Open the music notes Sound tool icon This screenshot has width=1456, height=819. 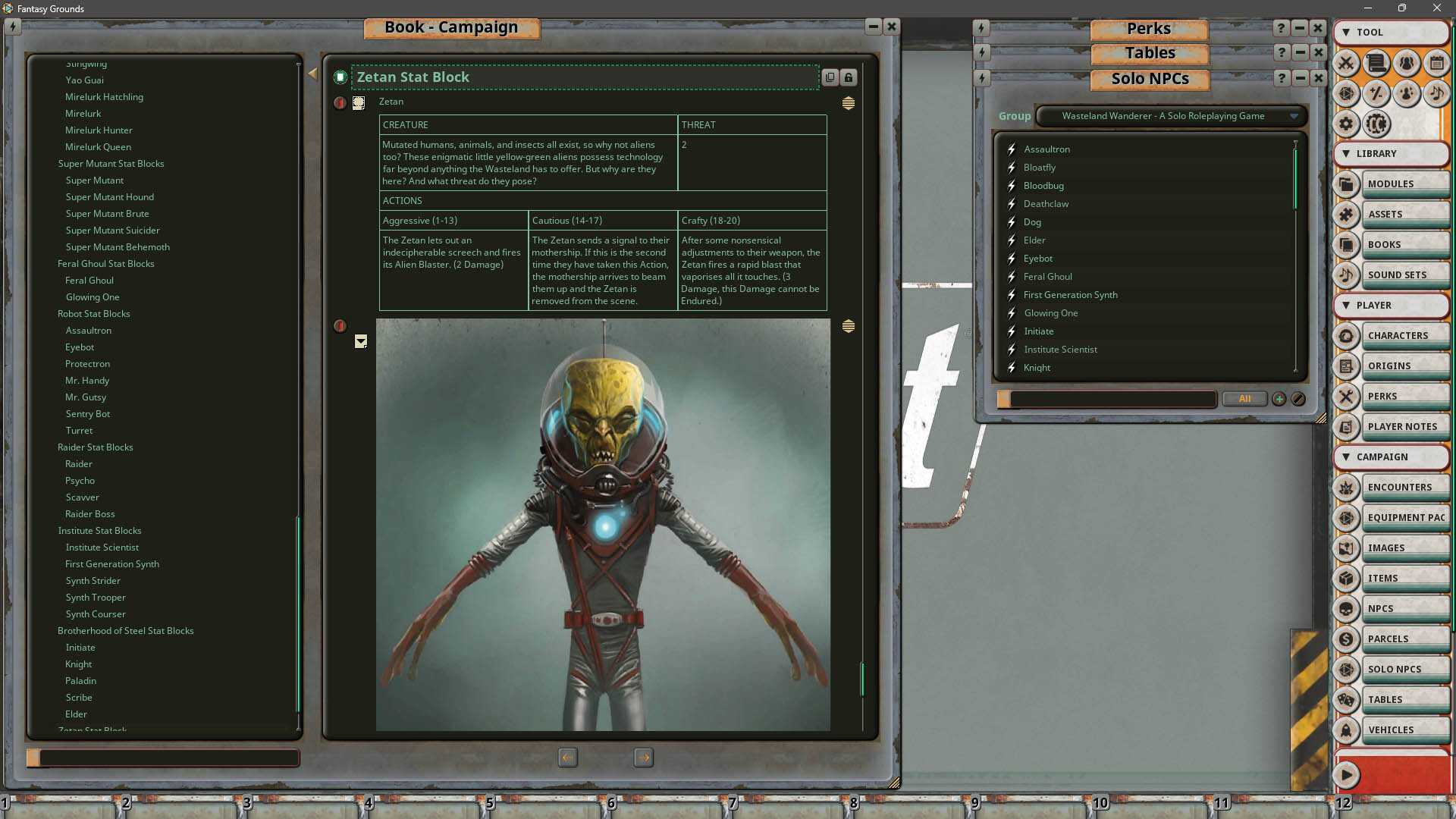[1436, 93]
